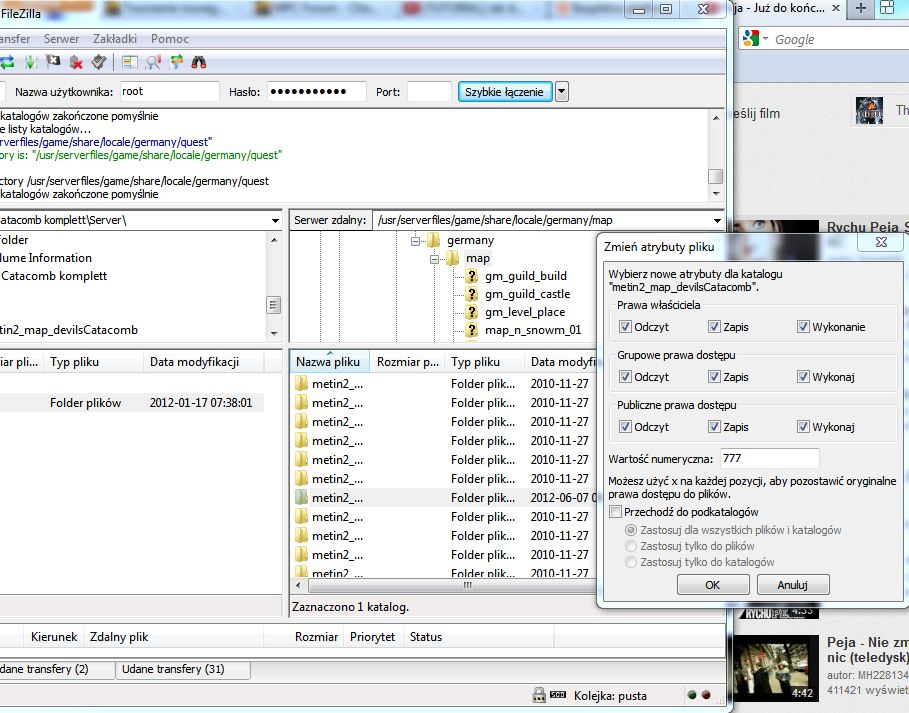The width and height of the screenshot is (909, 713).
Task: Click the germany folder icon in remote tree
Action: click(x=434, y=239)
